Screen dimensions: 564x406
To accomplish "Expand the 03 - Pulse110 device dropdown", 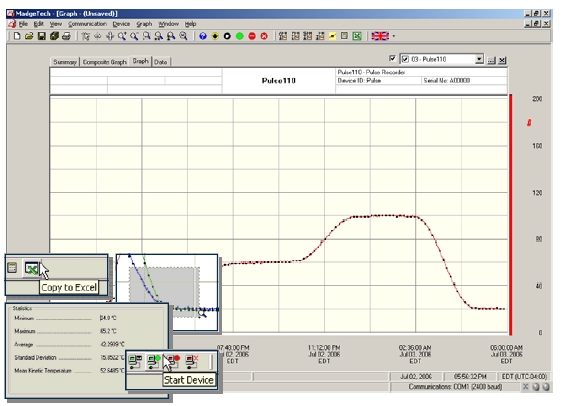I will click(479, 59).
